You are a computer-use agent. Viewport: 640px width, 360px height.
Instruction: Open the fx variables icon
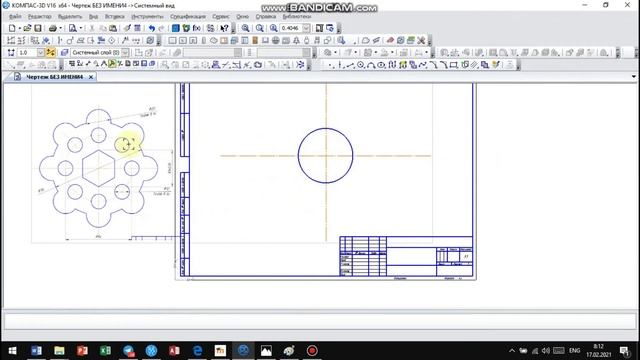197,28
